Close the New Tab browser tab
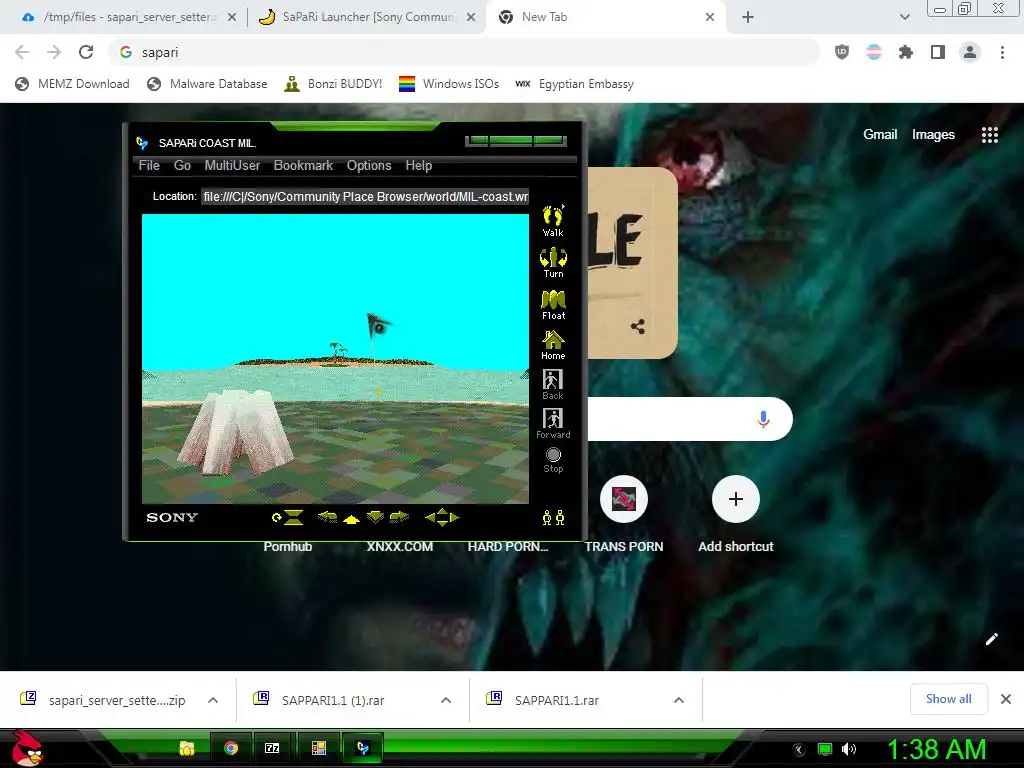The width and height of the screenshot is (1024, 768). point(710,17)
